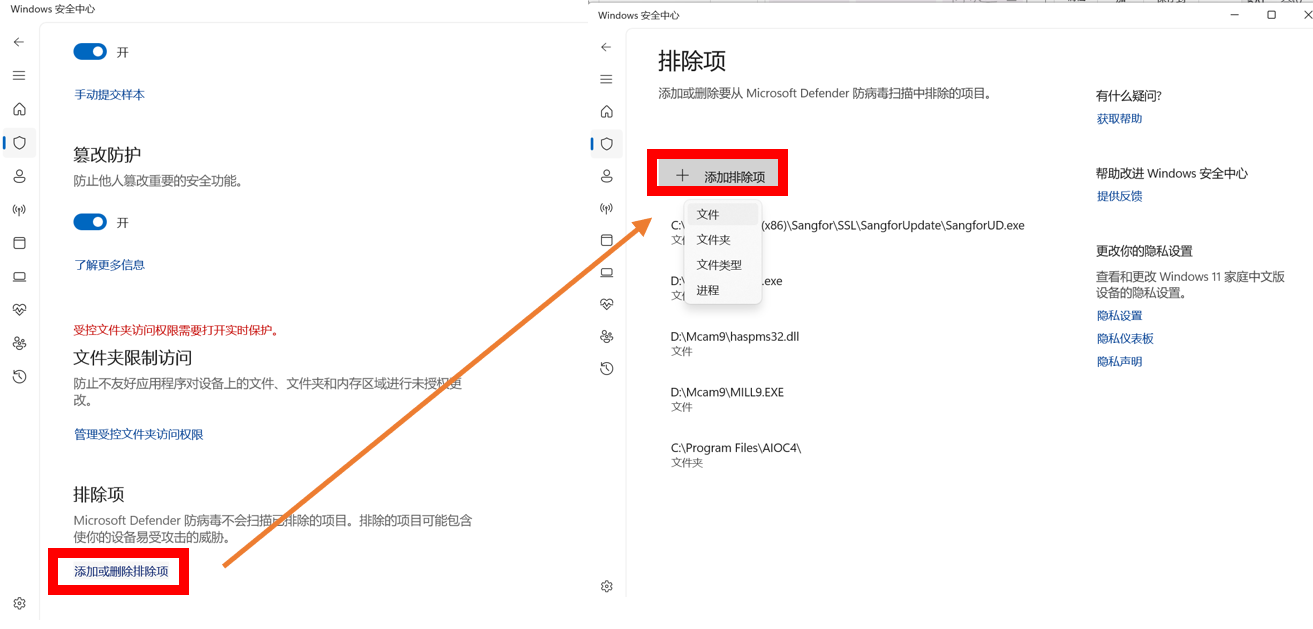This screenshot has width=1313, height=629.
Task: Click the 添加排除项 button
Action: click(719, 176)
